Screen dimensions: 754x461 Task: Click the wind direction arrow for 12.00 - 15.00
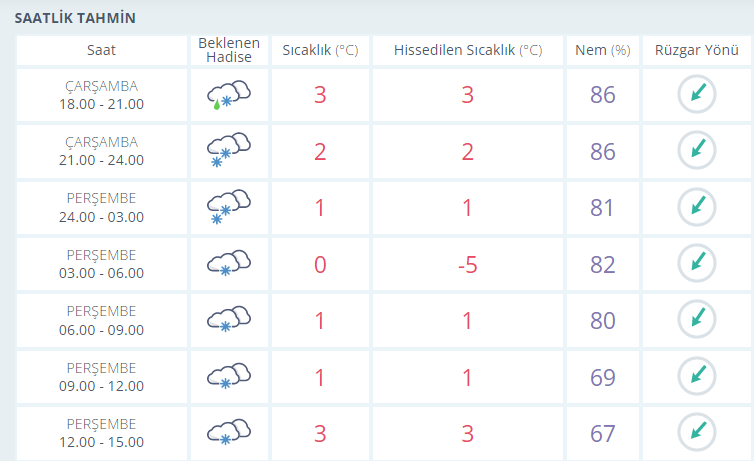pos(697,432)
